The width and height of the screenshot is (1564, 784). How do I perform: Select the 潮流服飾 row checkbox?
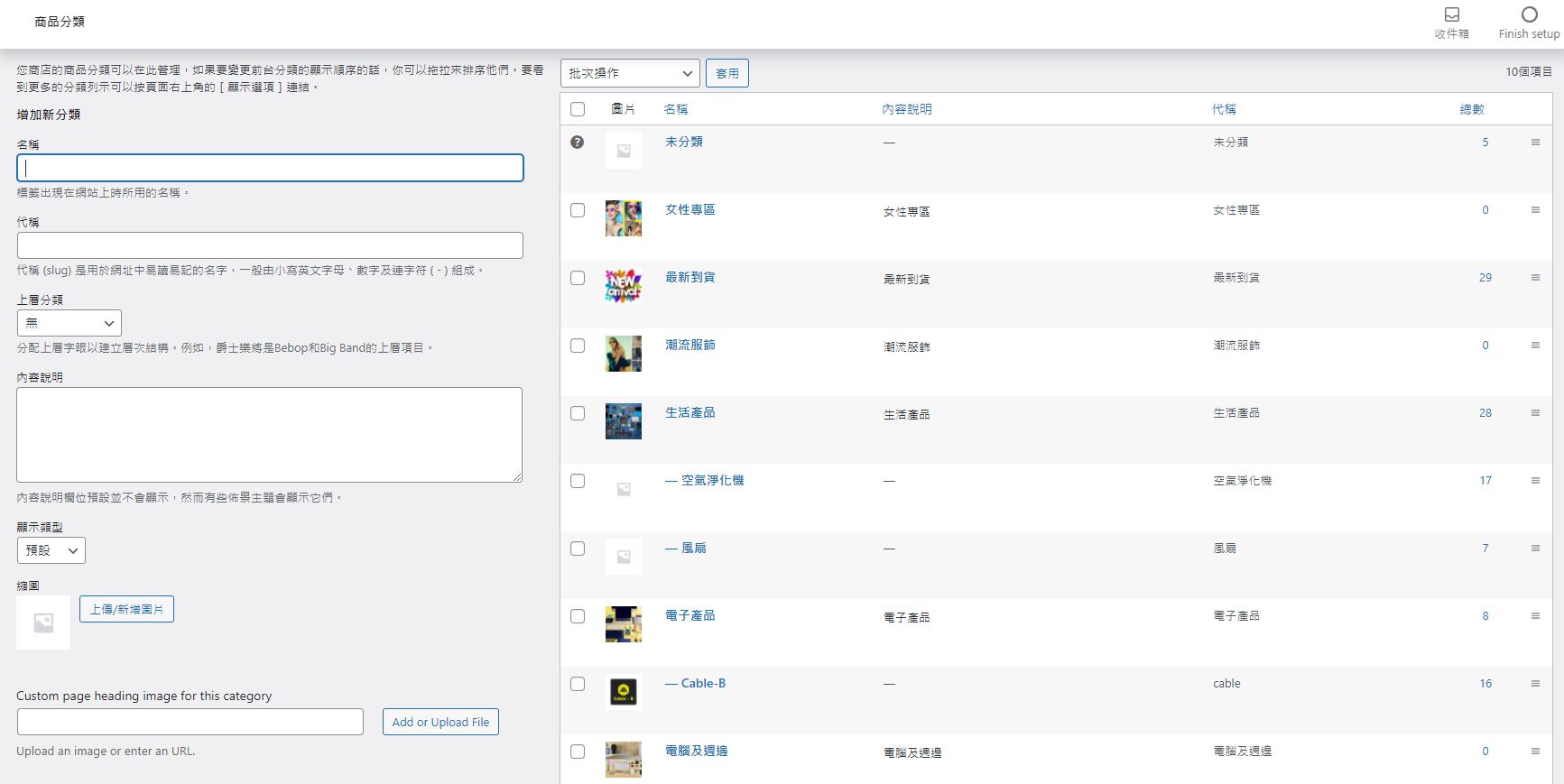pyautogui.click(x=578, y=346)
